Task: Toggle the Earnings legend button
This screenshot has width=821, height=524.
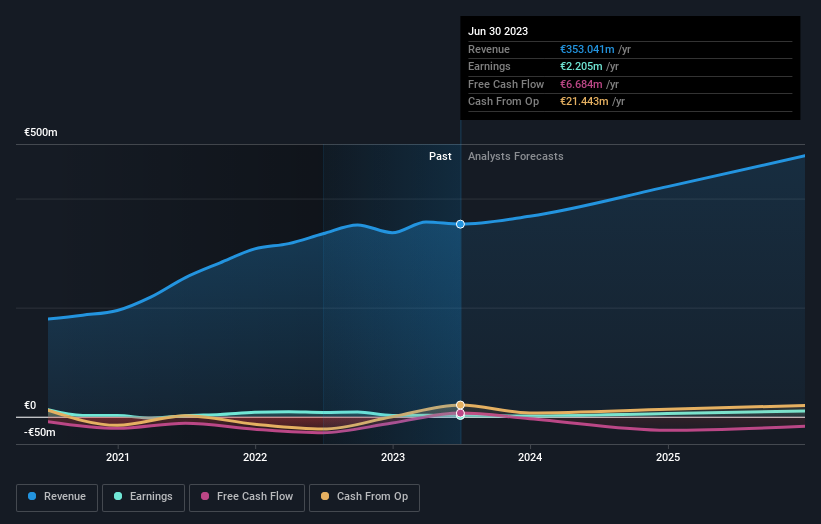Action: coord(143,497)
